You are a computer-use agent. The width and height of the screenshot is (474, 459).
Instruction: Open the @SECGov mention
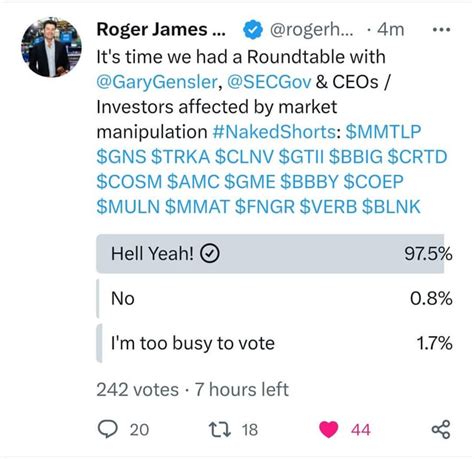269,82
